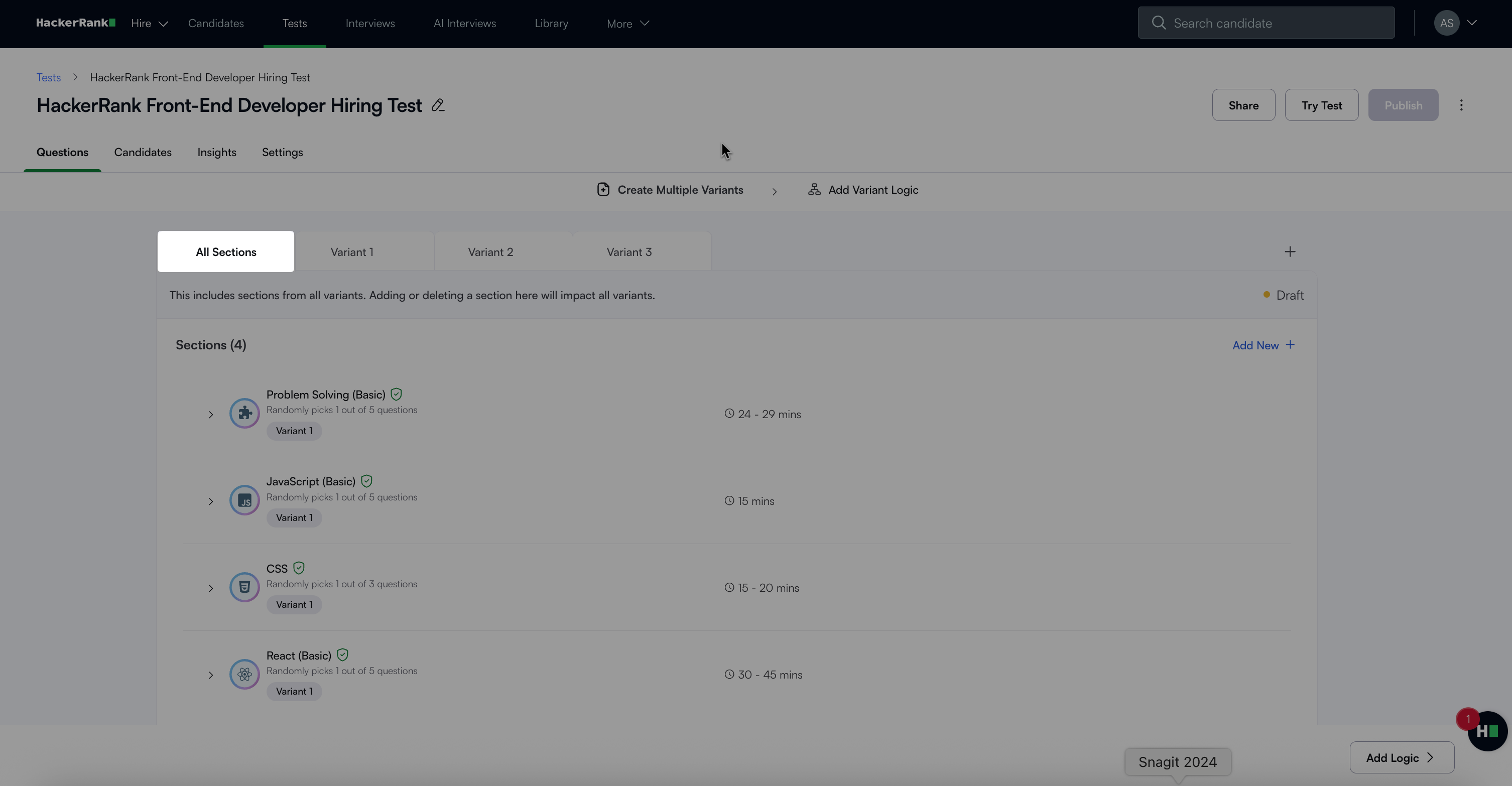The width and height of the screenshot is (1512, 786).
Task: Open the HackerRank chat widget icon
Action: [1487, 731]
